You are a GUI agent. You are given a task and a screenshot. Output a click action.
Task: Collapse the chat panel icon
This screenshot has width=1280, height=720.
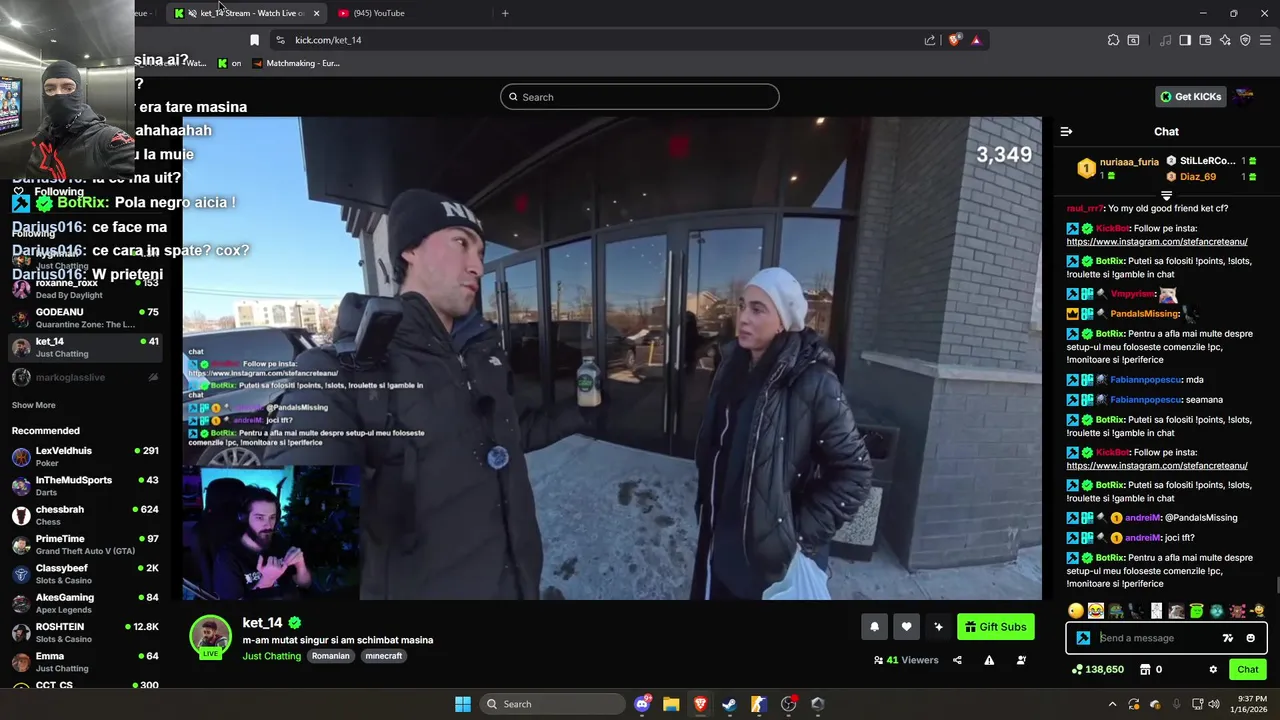(x=1066, y=132)
